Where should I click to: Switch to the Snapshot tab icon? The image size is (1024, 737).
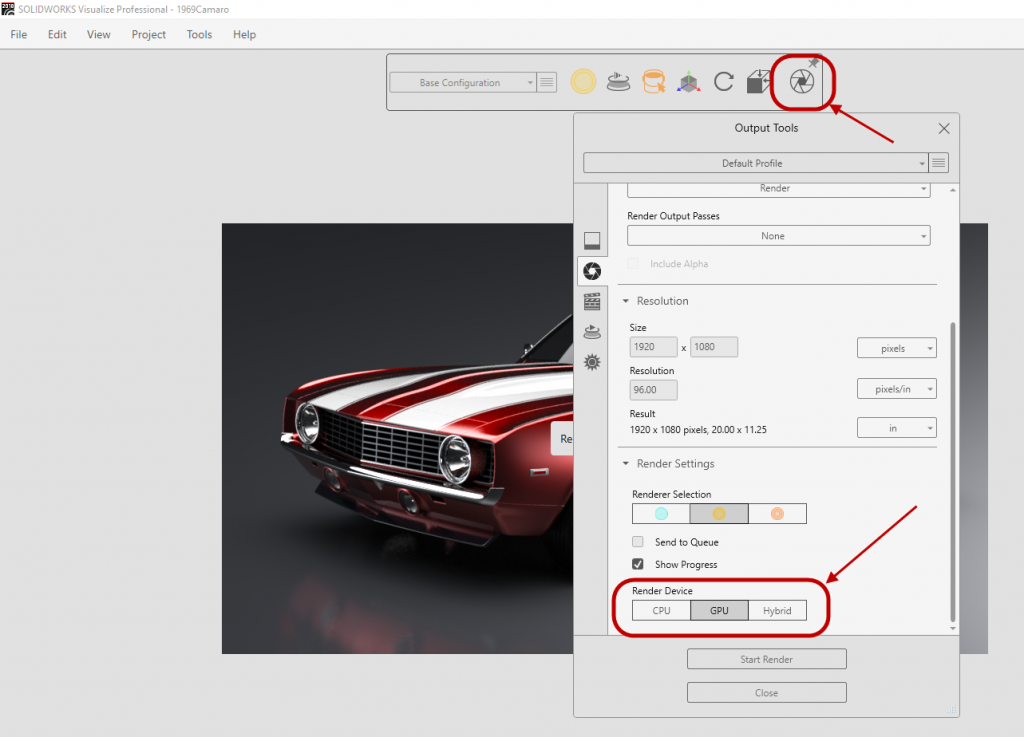[x=592, y=240]
